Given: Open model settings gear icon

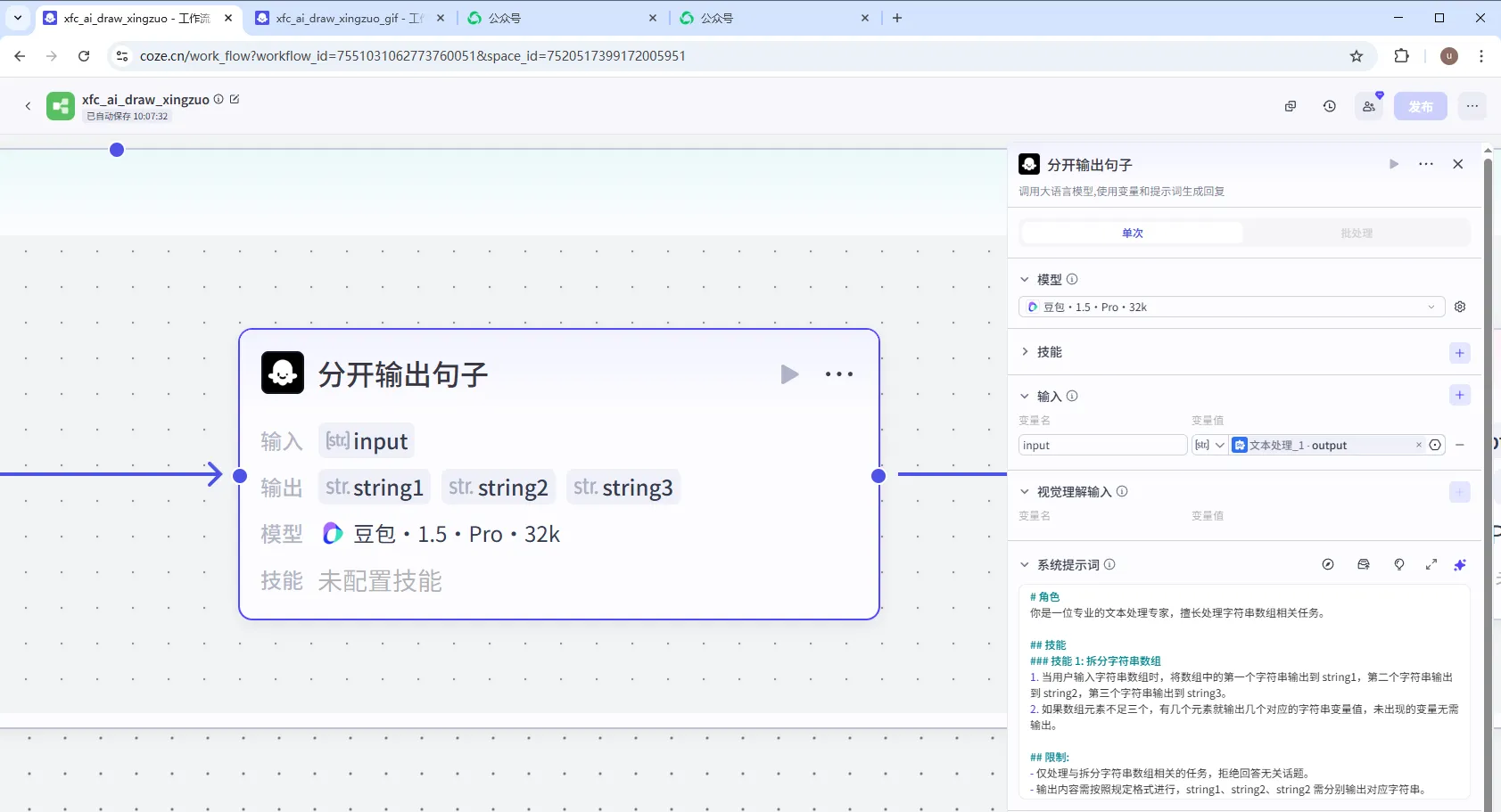Looking at the screenshot, I should pyautogui.click(x=1460, y=307).
